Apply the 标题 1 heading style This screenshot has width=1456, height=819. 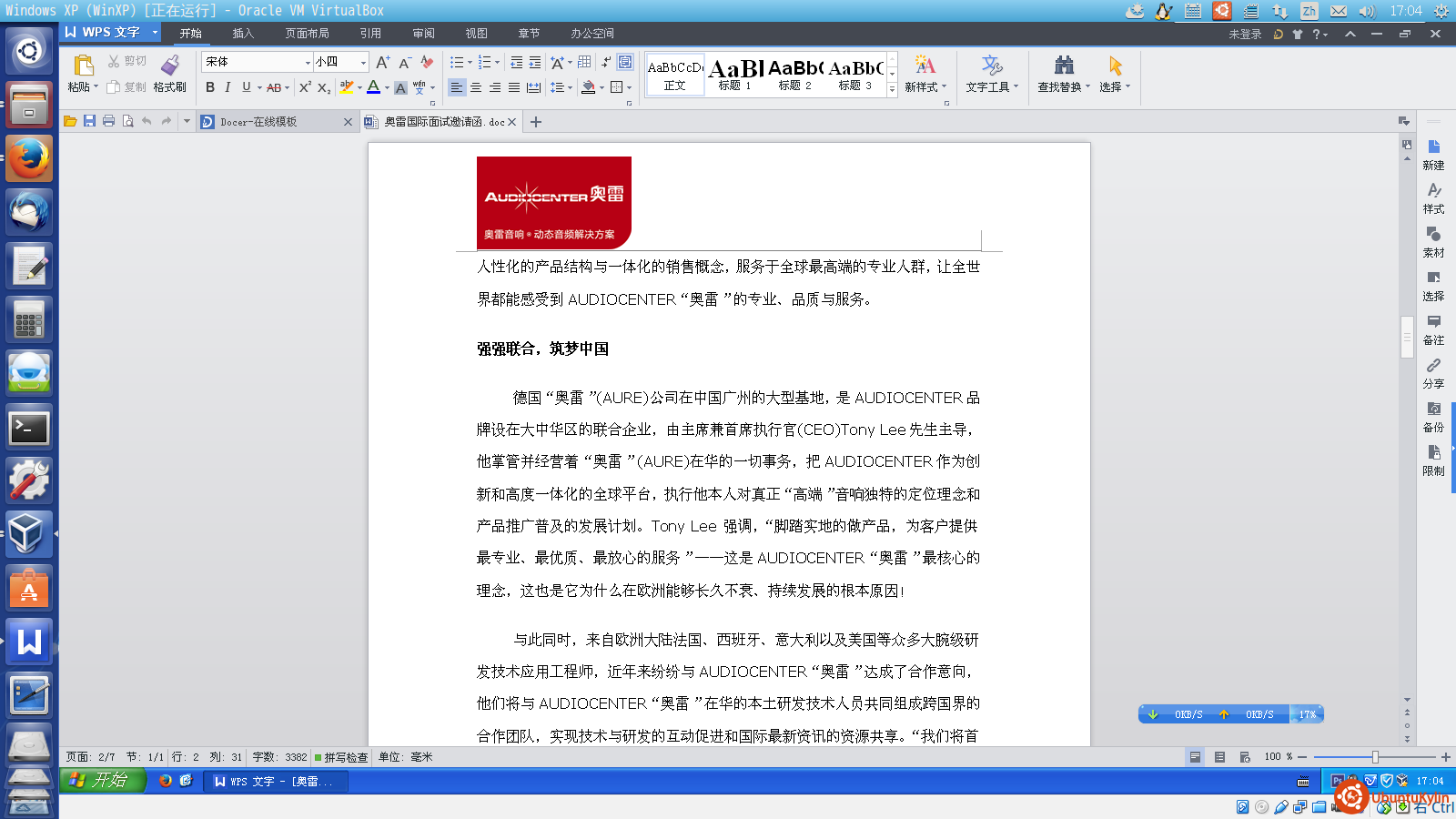coord(735,73)
